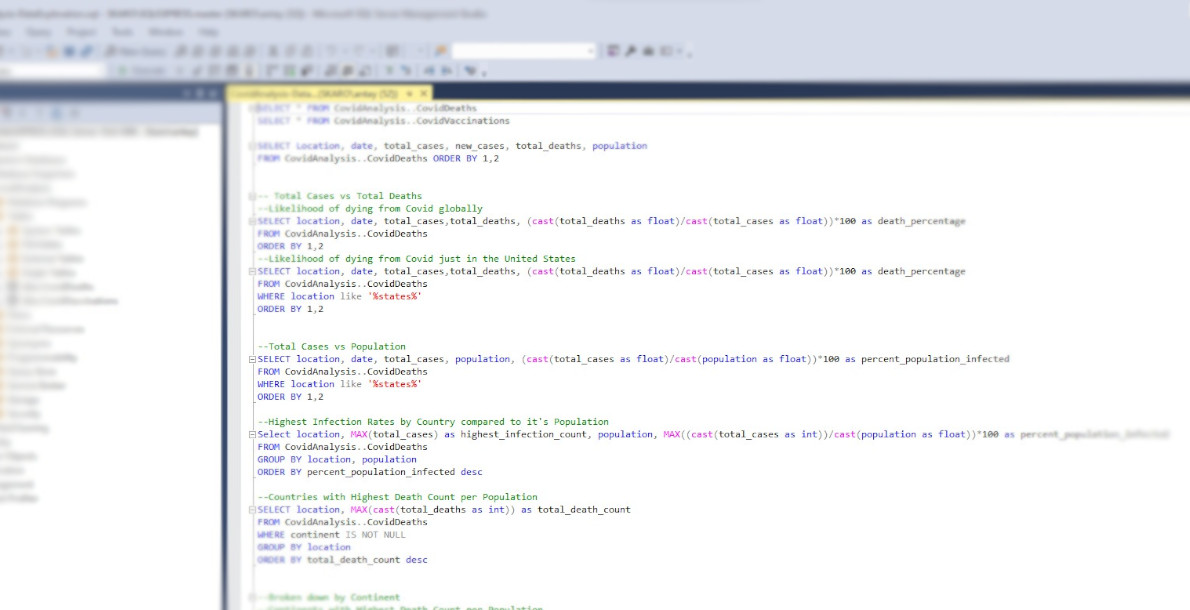Click the '--Countries with Highest Death Count per Population' comment
This screenshot has height=610, width=1190.
(397, 497)
